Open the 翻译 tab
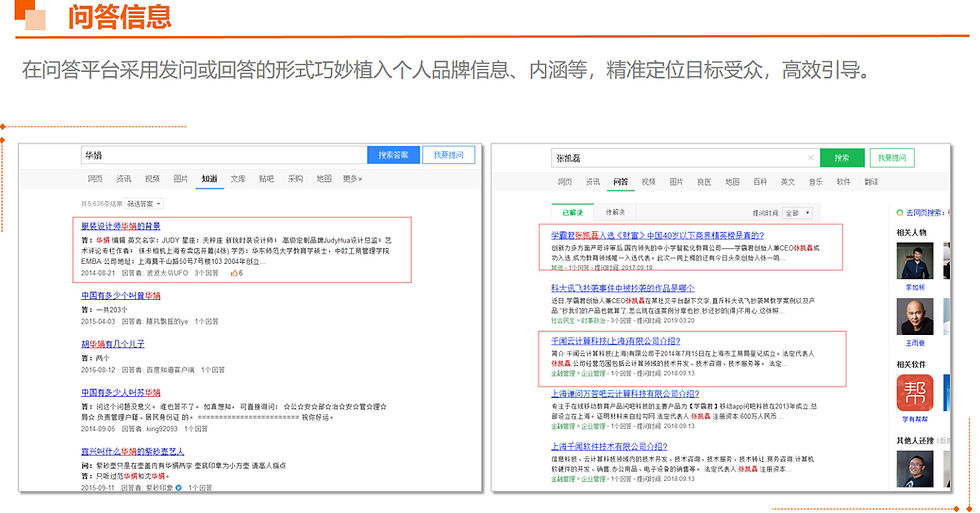Image resolution: width=980 pixels, height=513 pixels. 871,182
